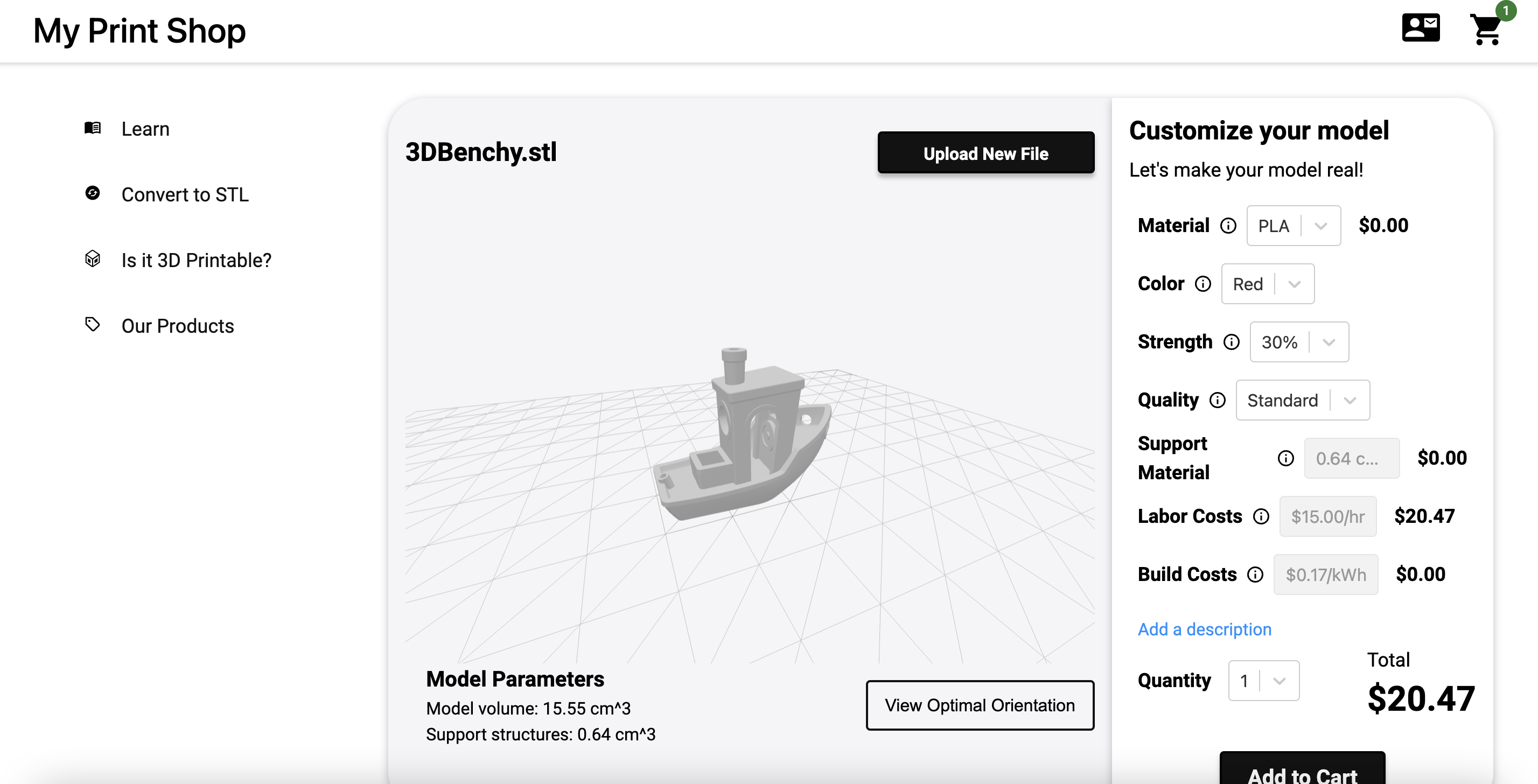This screenshot has height=784, width=1538.
Task: Click the Our Products tag icon
Action: 93,325
